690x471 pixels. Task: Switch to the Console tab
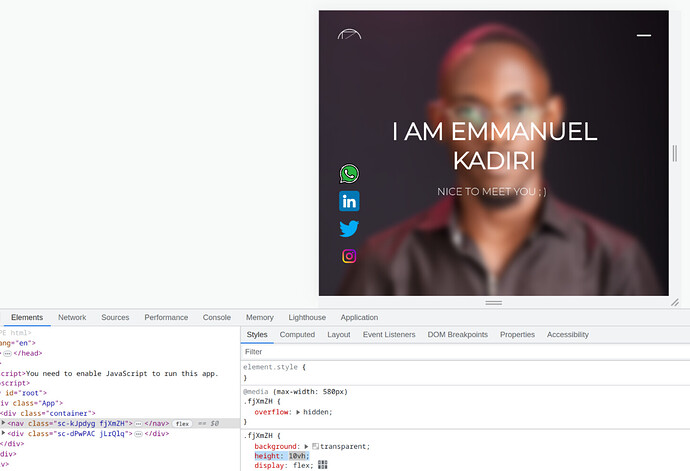pos(217,317)
